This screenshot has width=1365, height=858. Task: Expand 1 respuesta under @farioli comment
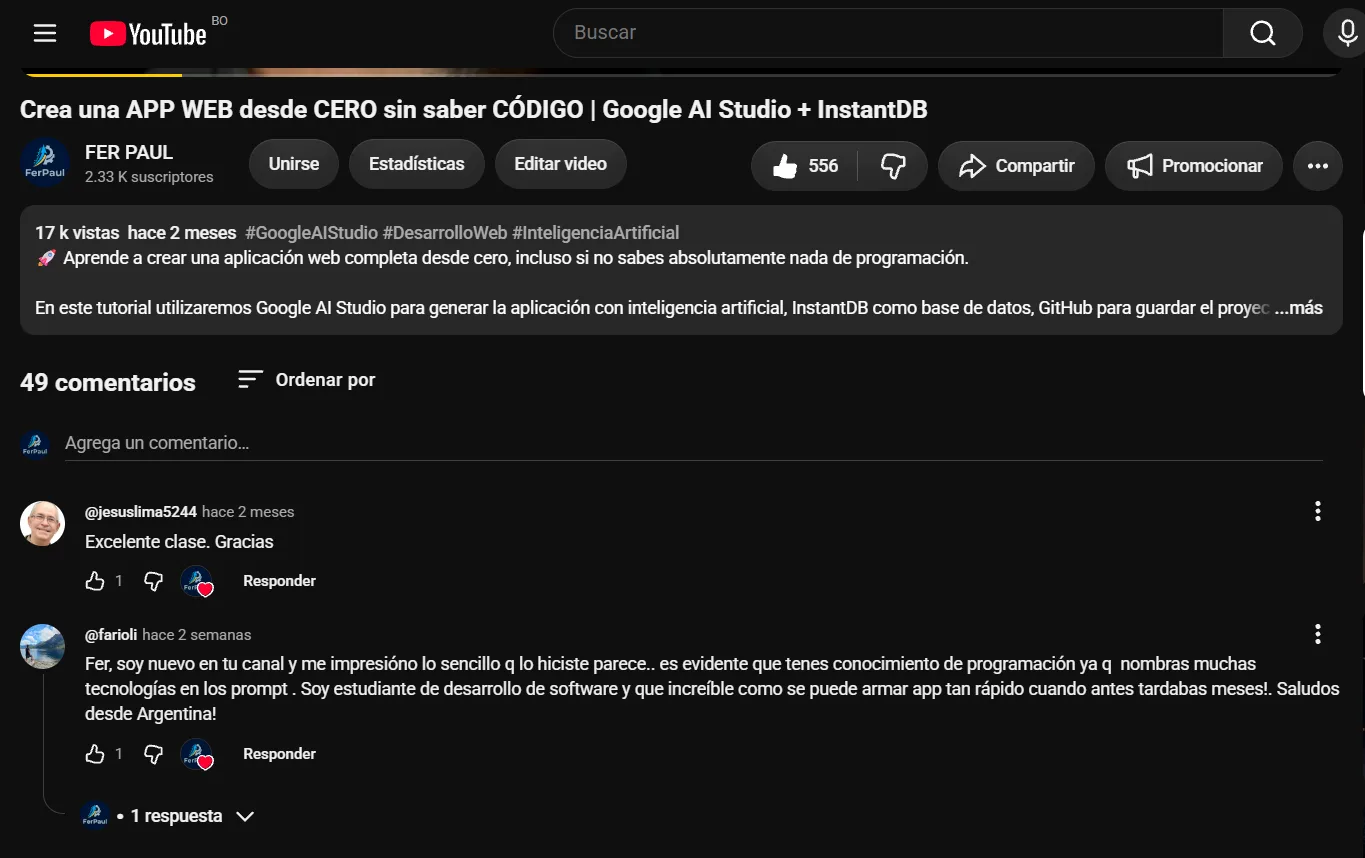point(169,816)
